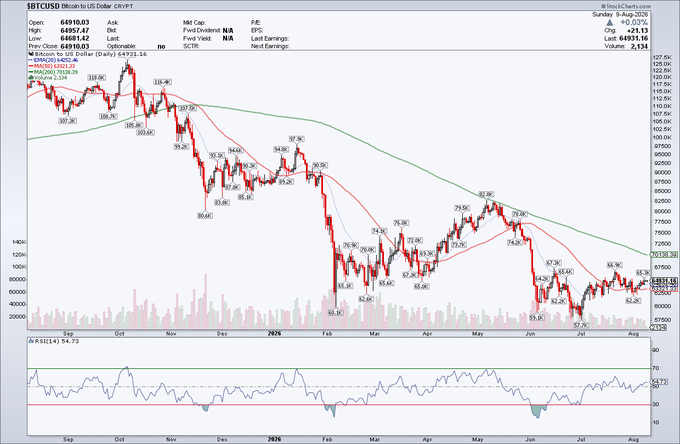
Task: Click the Fwd Dividend label
Action: pos(202,30)
